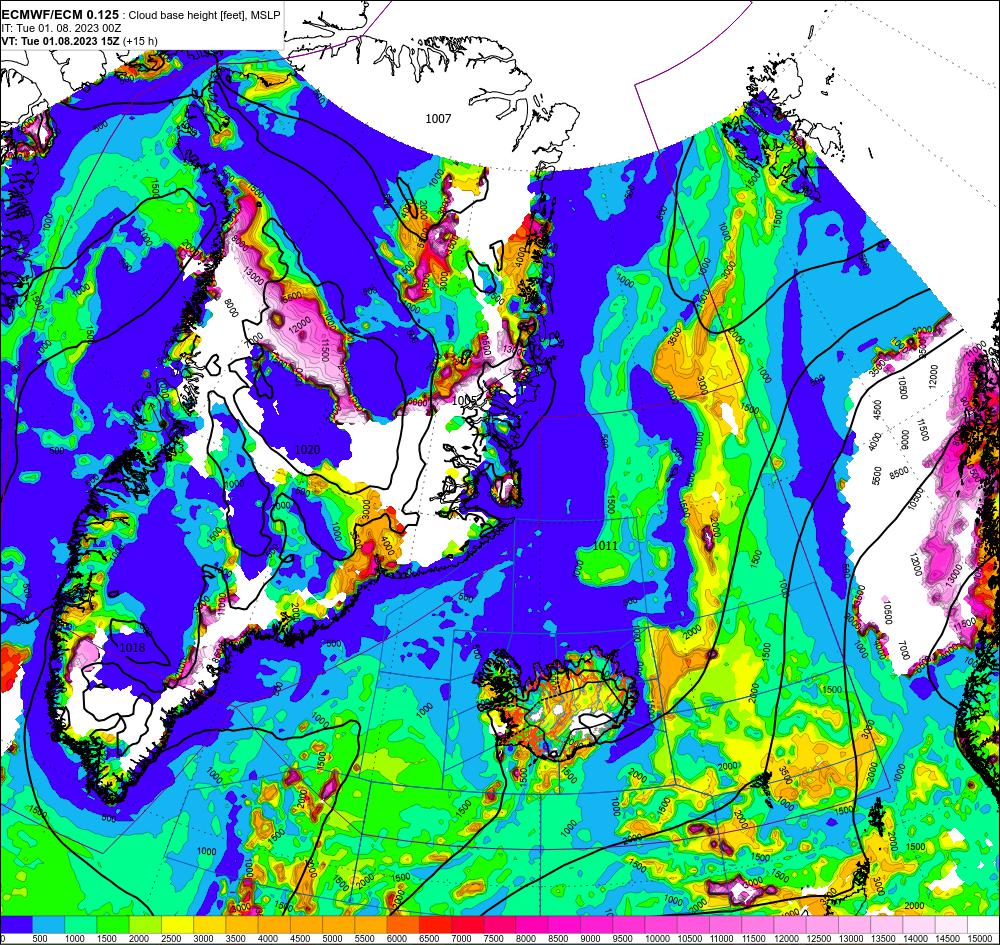Select the 1018 pressure label

click(x=132, y=647)
